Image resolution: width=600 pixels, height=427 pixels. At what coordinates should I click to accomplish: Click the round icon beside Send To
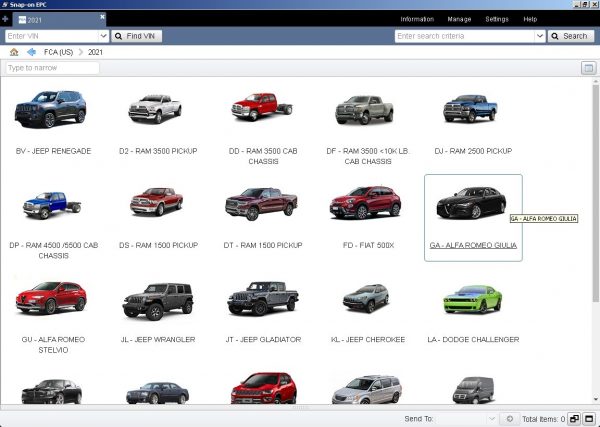[x=509, y=419]
